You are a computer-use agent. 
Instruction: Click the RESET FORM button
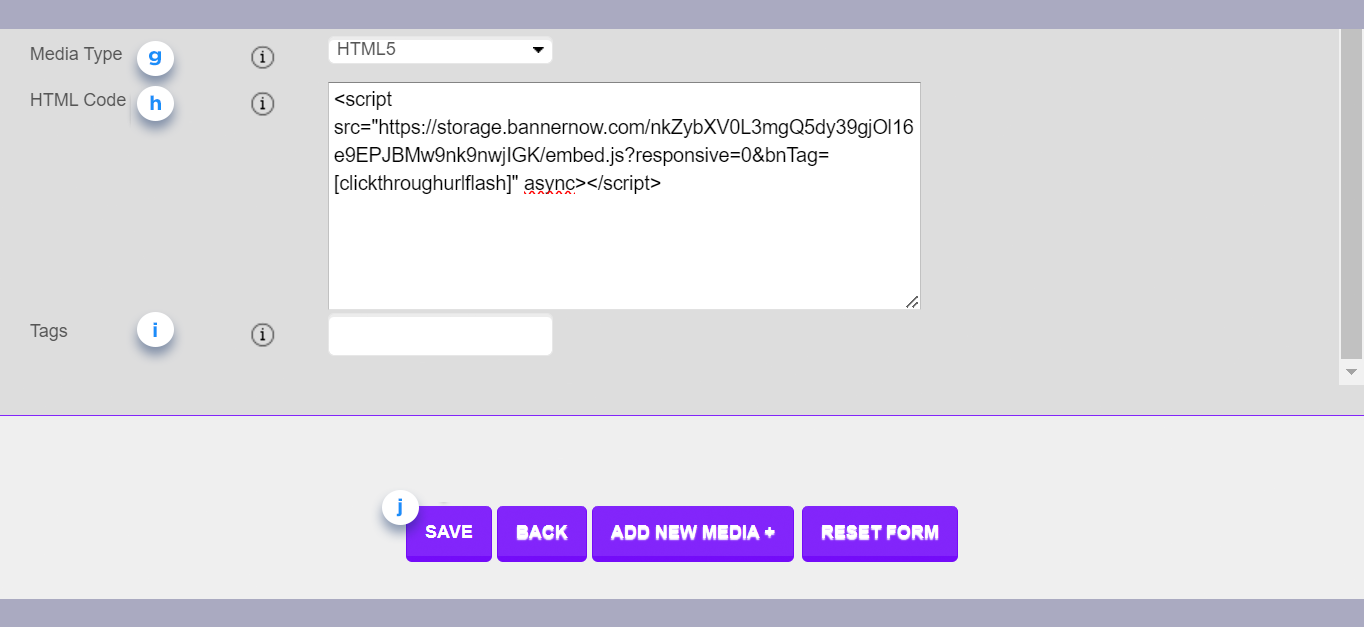(x=880, y=533)
